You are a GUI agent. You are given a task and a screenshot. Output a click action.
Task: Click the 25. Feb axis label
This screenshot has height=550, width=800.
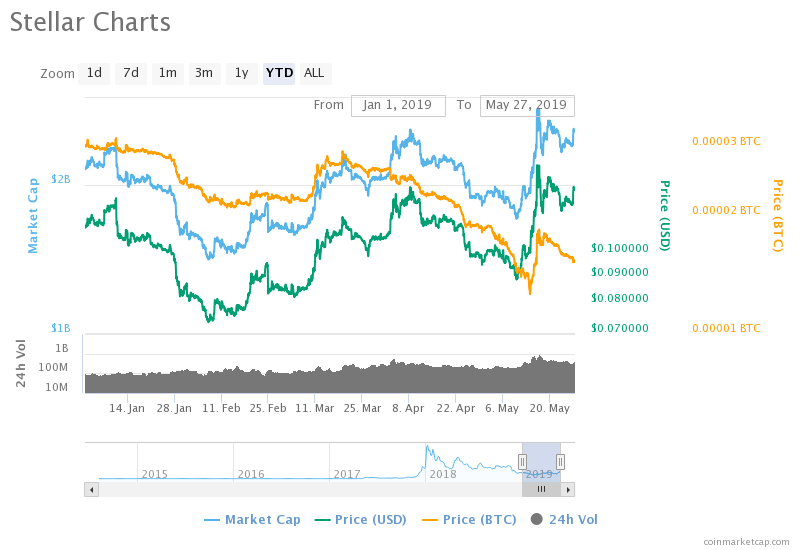click(268, 409)
